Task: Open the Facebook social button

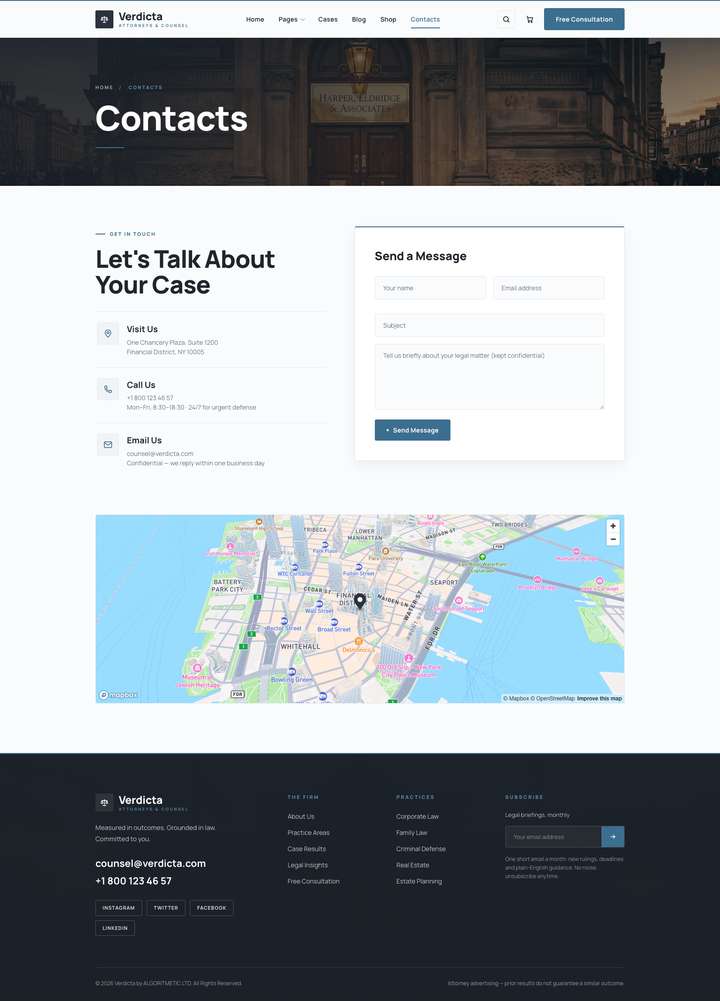Action: [x=211, y=908]
